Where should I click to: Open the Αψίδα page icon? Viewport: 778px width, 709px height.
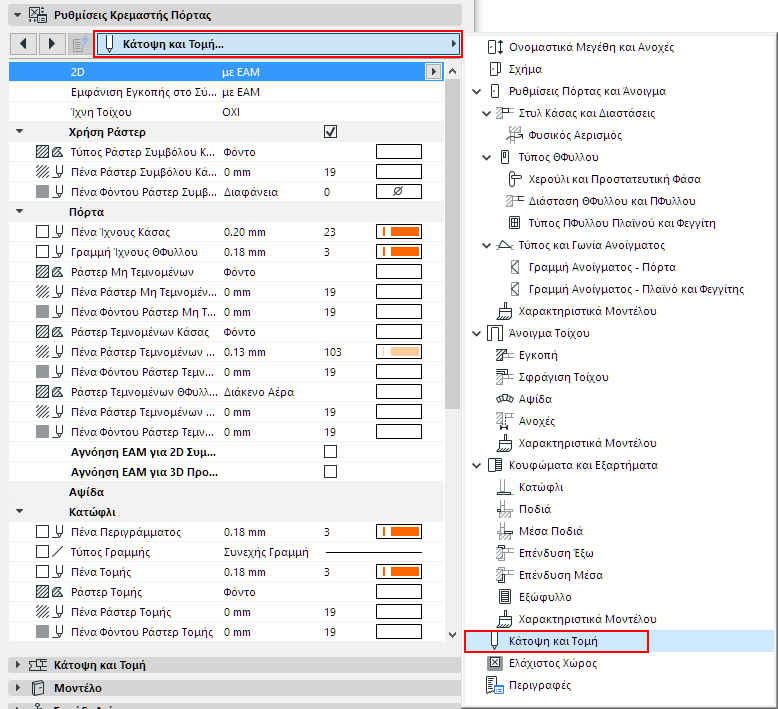505,399
